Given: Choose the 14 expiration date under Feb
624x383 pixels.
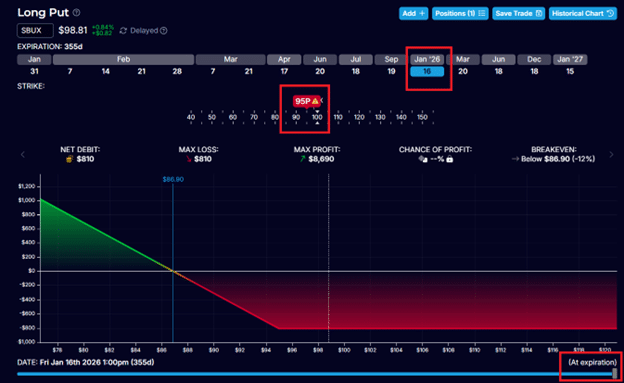Looking at the screenshot, I should pos(105,71).
